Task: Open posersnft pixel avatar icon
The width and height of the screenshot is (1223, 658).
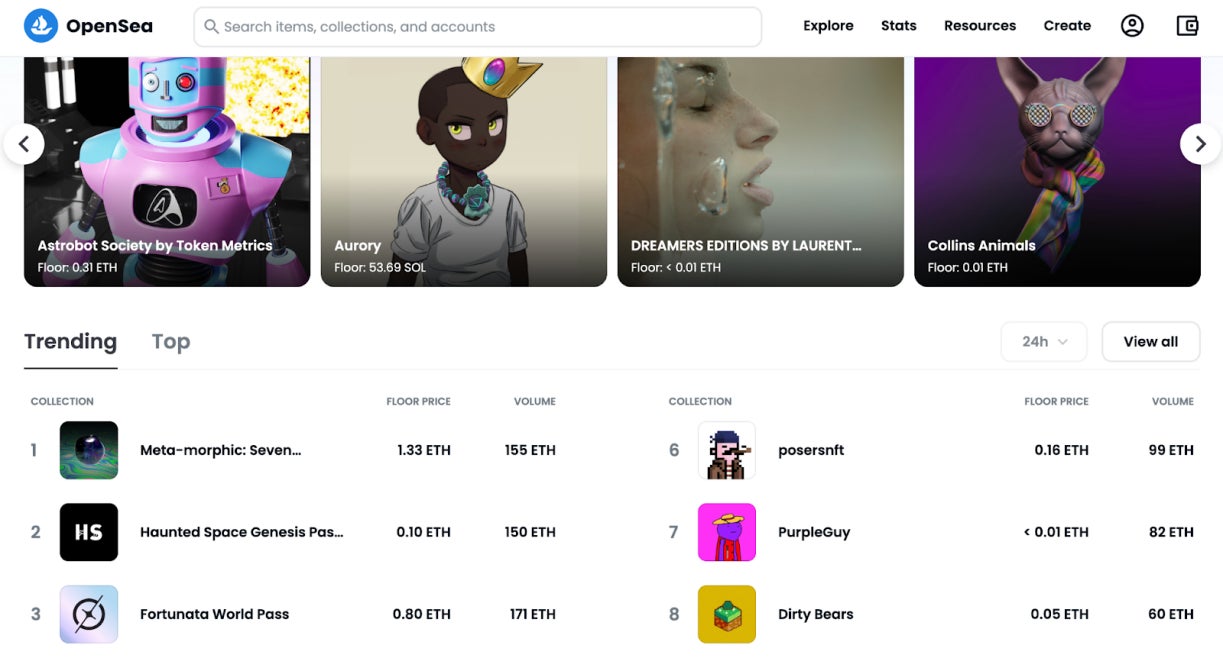Action: [x=727, y=450]
